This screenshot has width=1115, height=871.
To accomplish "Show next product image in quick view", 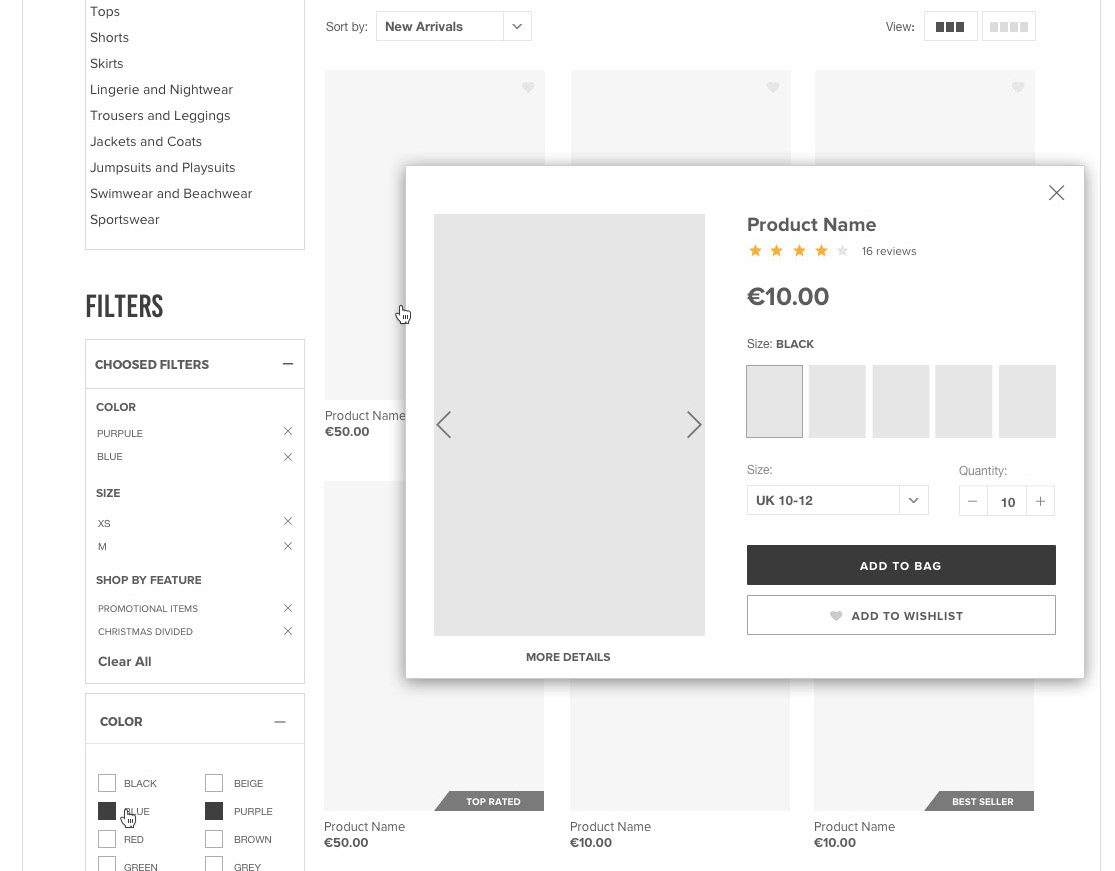I will click(x=694, y=424).
